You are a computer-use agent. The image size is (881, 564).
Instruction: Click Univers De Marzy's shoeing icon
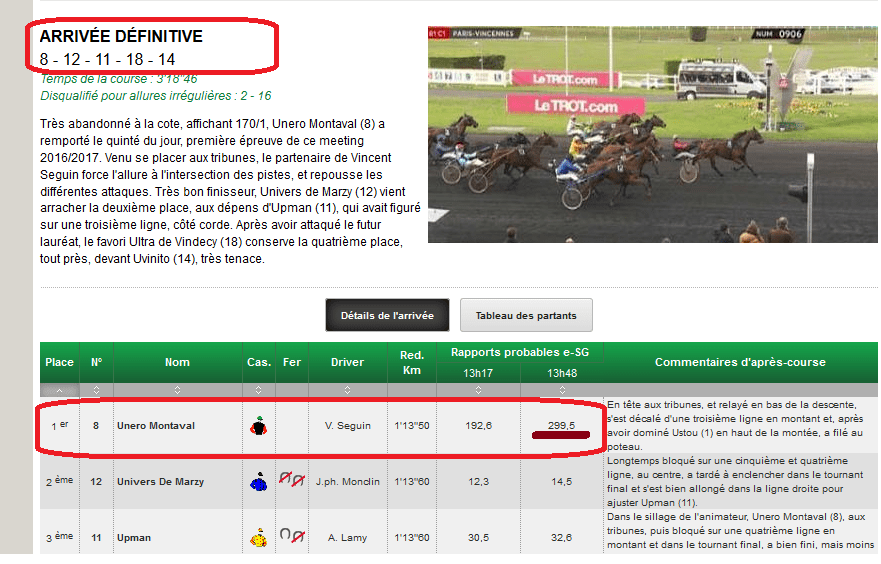pyautogui.click(x=292, y=481)
